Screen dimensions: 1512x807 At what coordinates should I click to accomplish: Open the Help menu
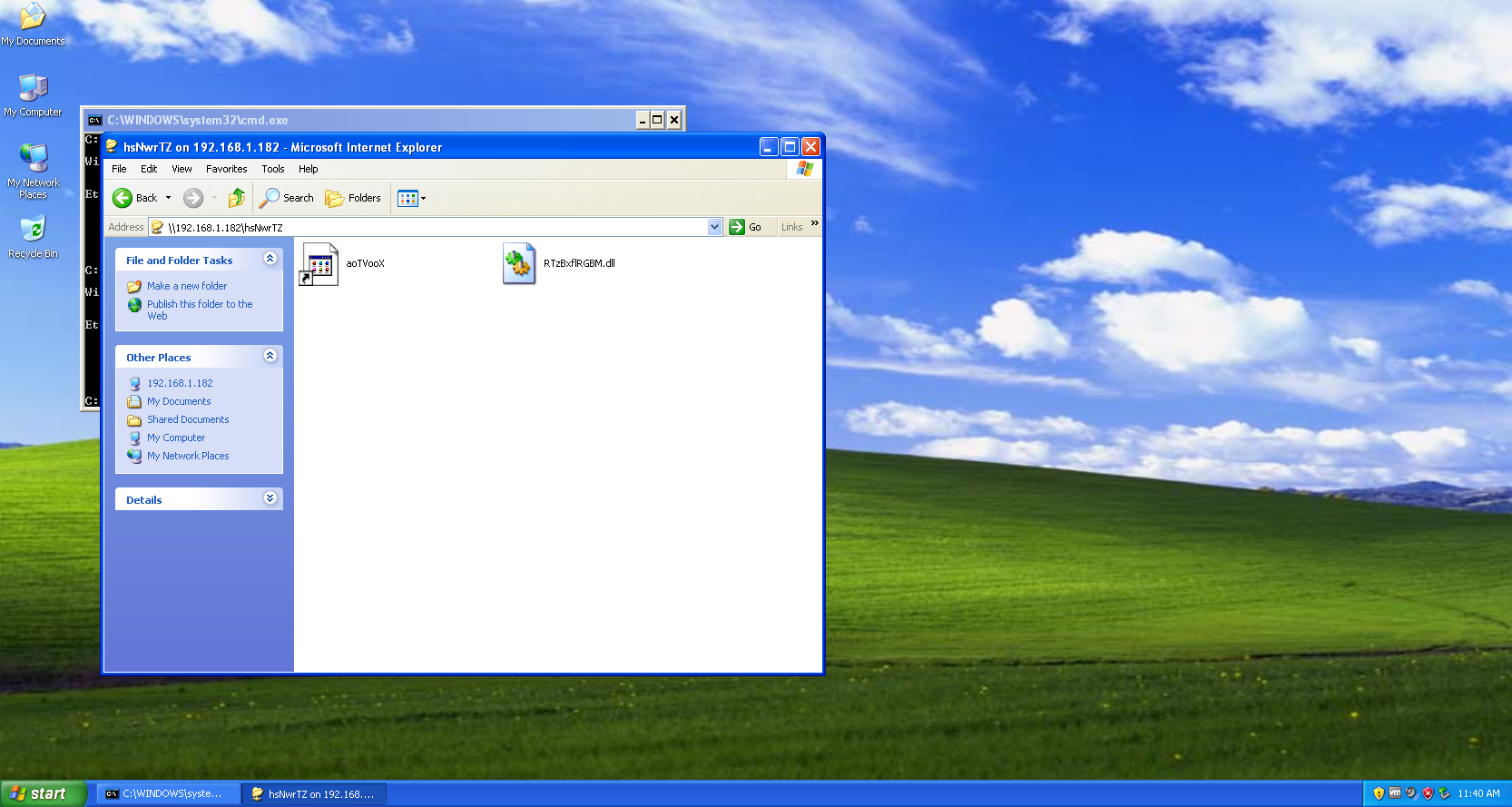pyautogui.click(x=309, y=169)
